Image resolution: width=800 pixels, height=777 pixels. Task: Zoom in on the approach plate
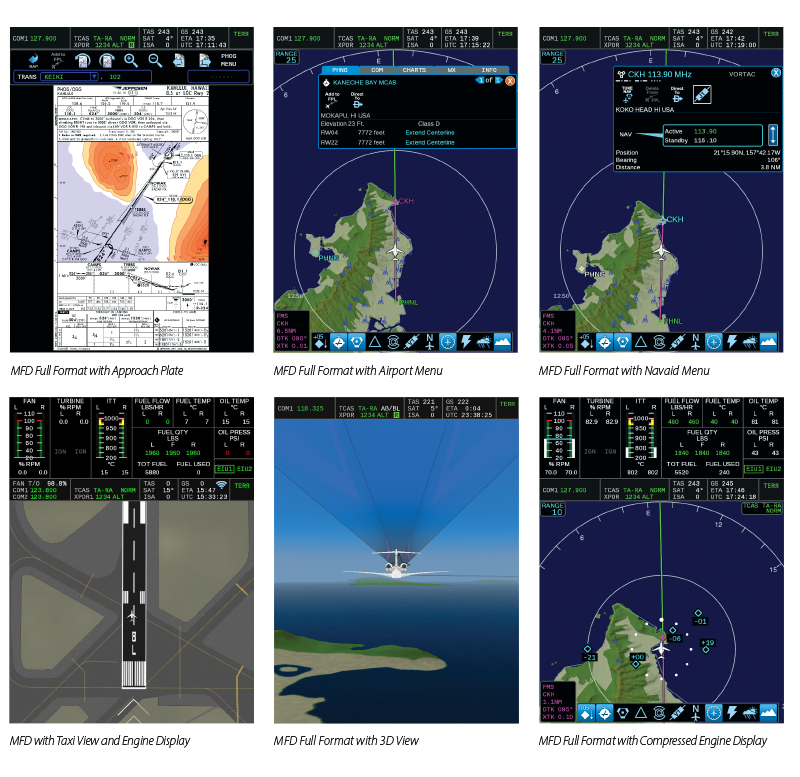(131, 61)
